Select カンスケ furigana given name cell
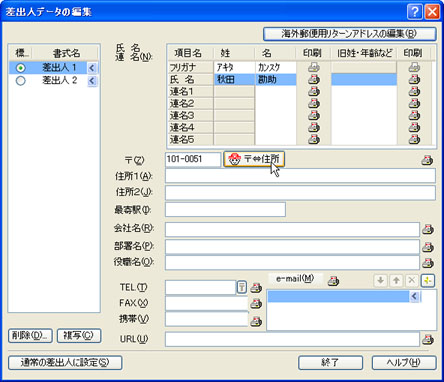The width and height of the screenshot is (444, 382). (276, 68)
